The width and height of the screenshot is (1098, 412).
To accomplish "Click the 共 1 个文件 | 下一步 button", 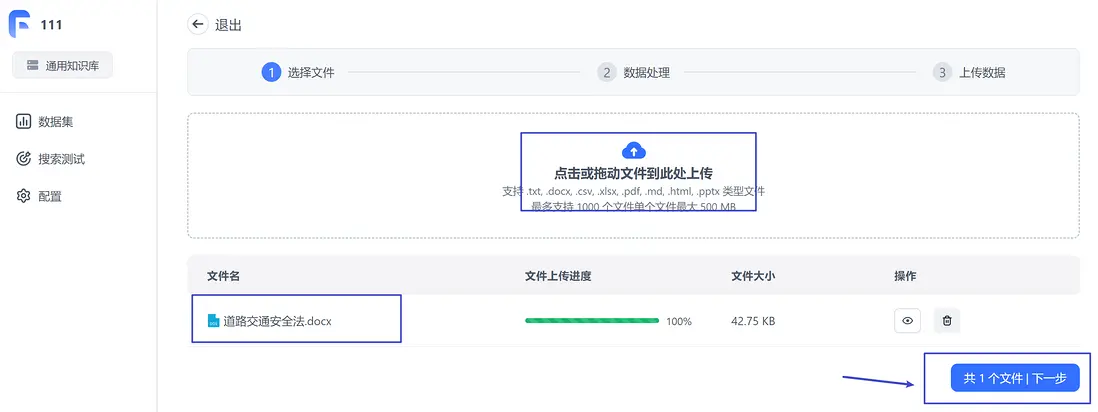I will point(1015,378).
